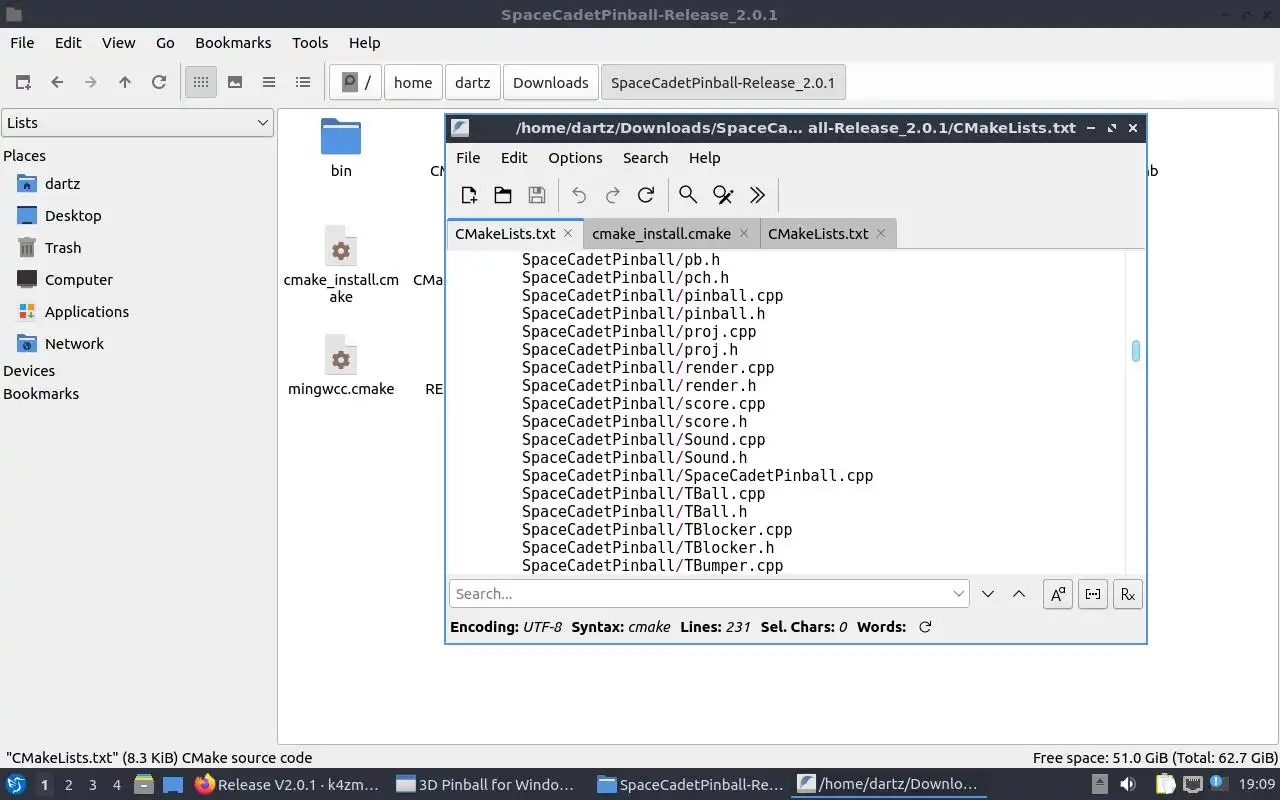This screenshot has width=1280, height=800.
Task: Open the search history dropdown arrow
Action: point(960,594)
